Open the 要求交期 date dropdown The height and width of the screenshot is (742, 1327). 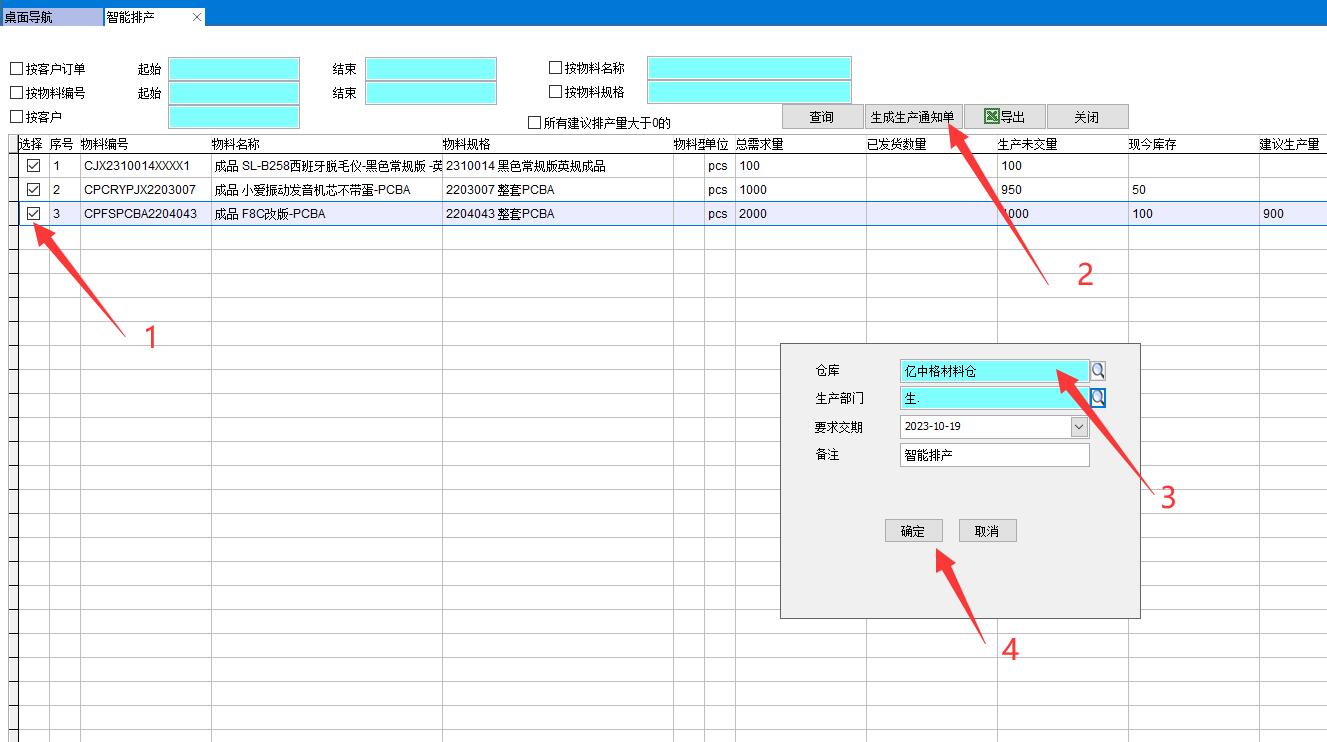1079,427
